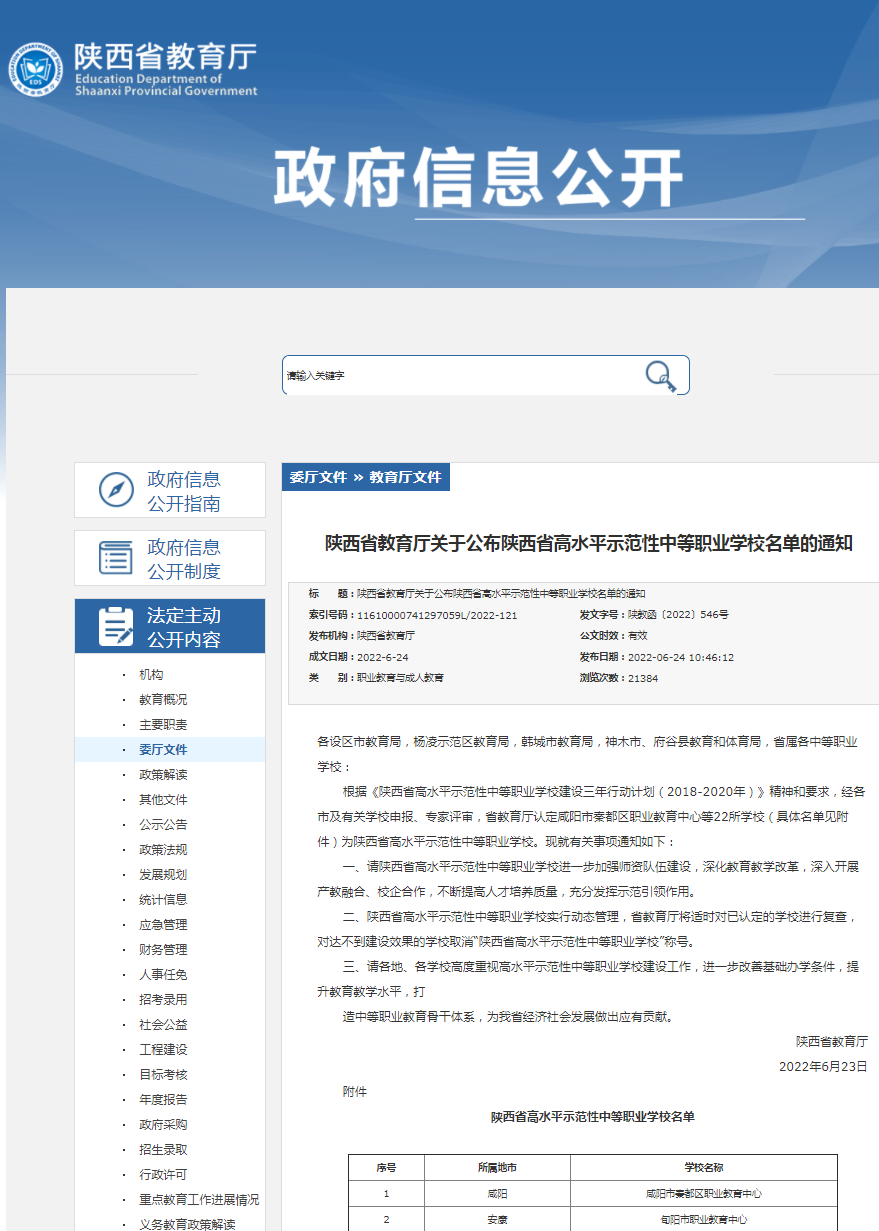The height and width of the screenshot is (1231, 879).
Task: Open 重点教育工作进展情况 sidebar item
Action: pos(199,1200)
